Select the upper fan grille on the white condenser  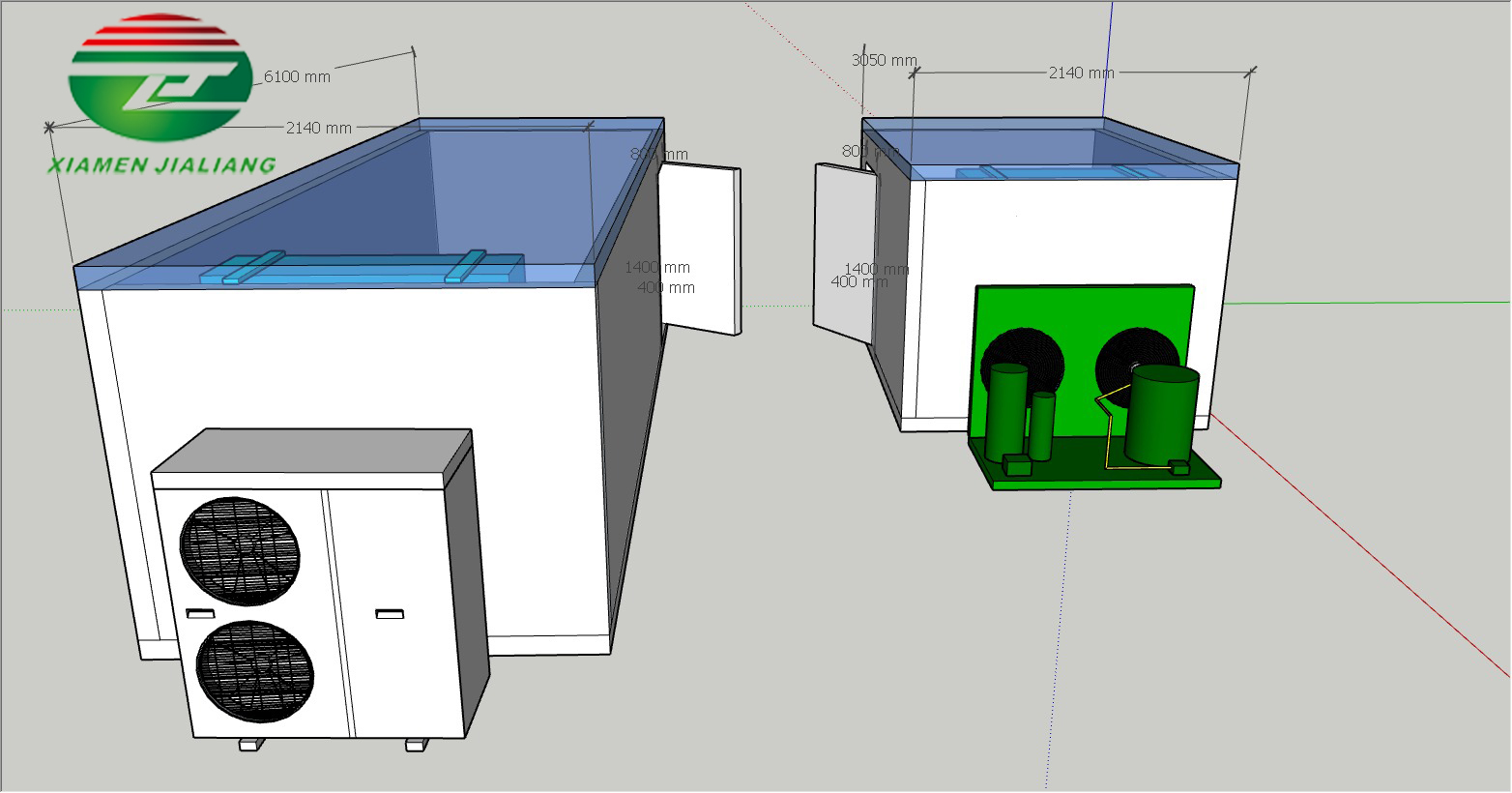pos(240,551)
